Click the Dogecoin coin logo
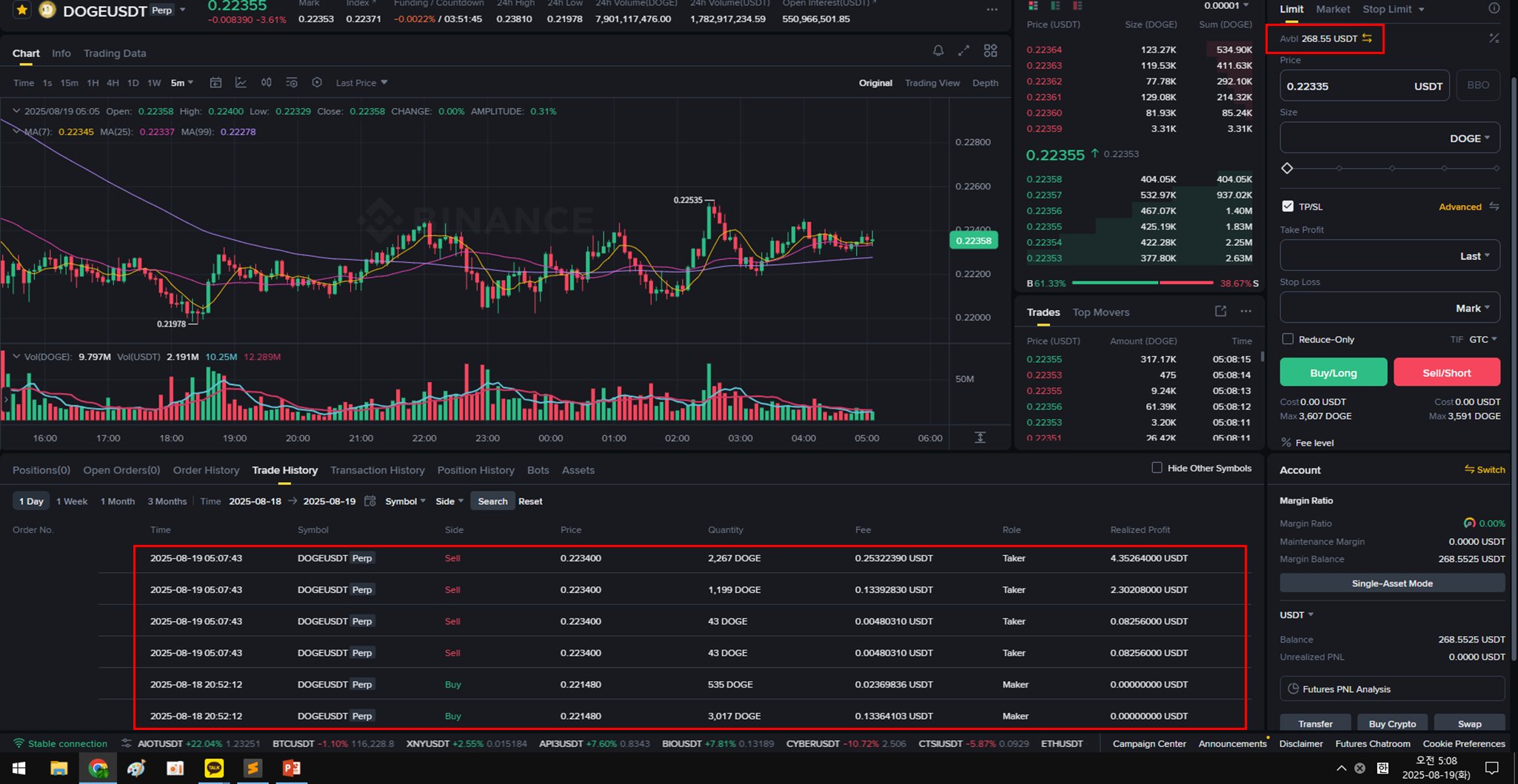 click(x=47, y=10)
